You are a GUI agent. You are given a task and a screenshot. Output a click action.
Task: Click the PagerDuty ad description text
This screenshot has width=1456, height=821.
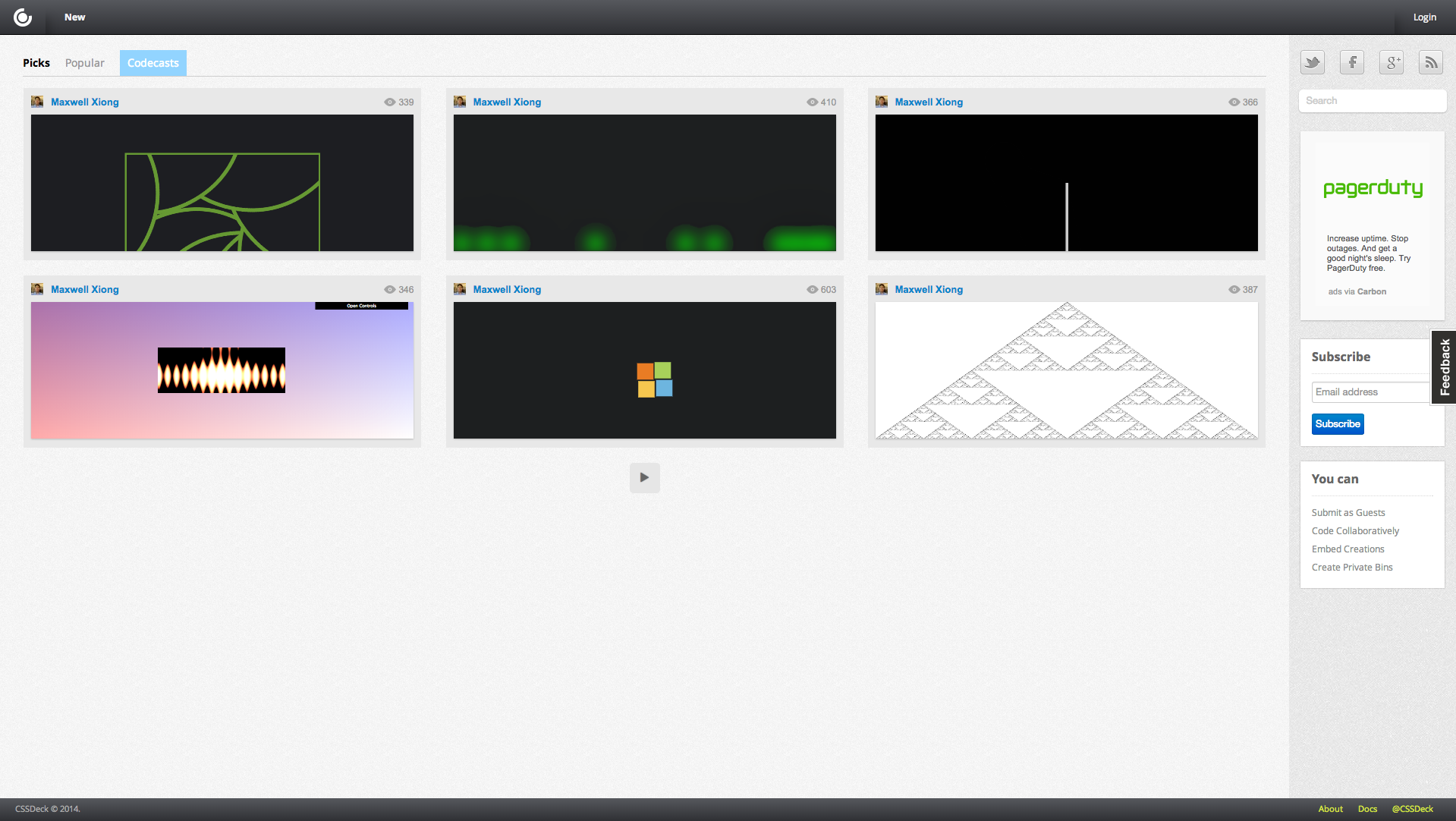pyautogui.click(x=1369, y=253)
